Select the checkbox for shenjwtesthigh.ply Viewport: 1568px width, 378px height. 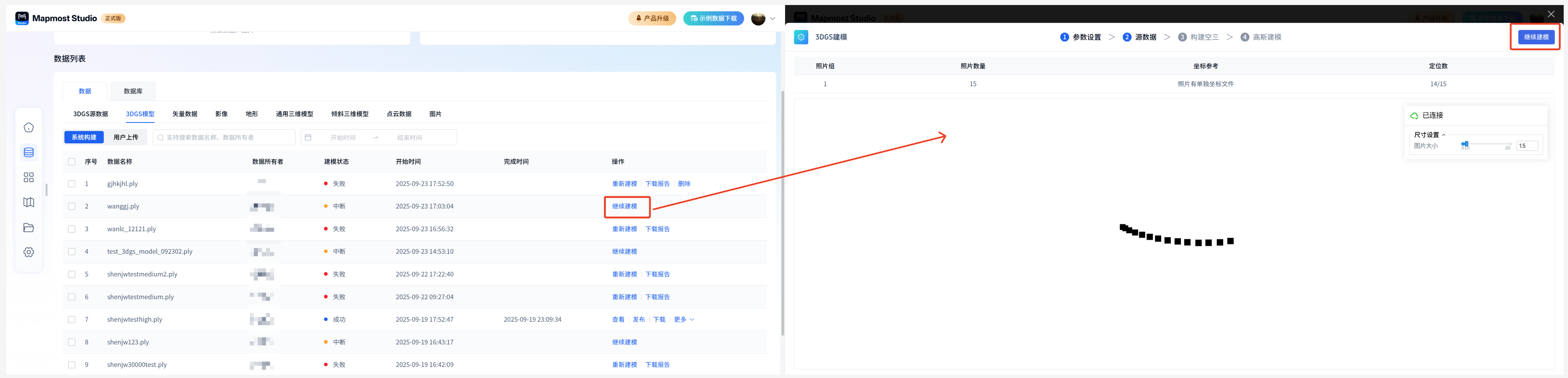pyautogui.click(x=72, y=320)
